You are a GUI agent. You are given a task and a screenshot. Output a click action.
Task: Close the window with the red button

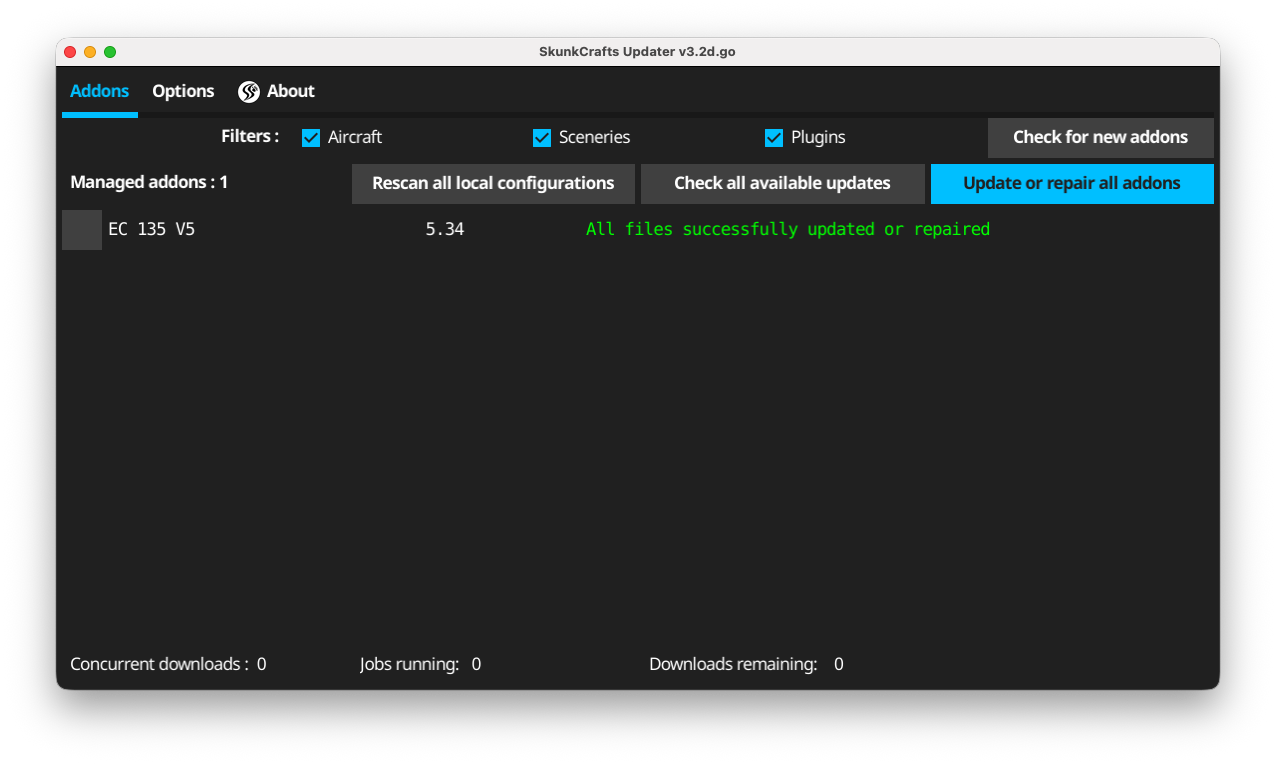pos(70,52)
